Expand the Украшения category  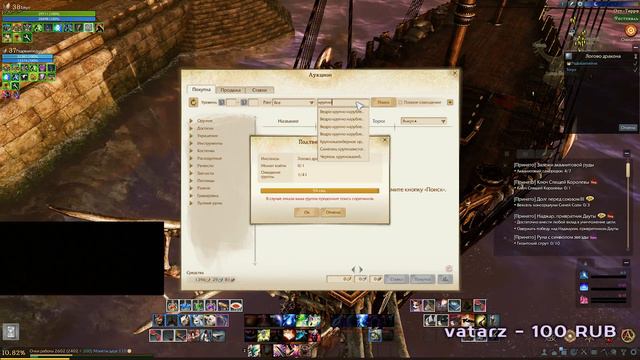pyautogui.click(x=191, y=136)
